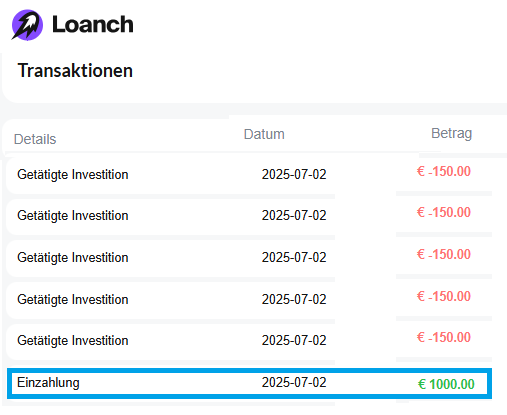The image size is (507, 415).
Task: Click the date of the fifth investment row
Action: 294,340
